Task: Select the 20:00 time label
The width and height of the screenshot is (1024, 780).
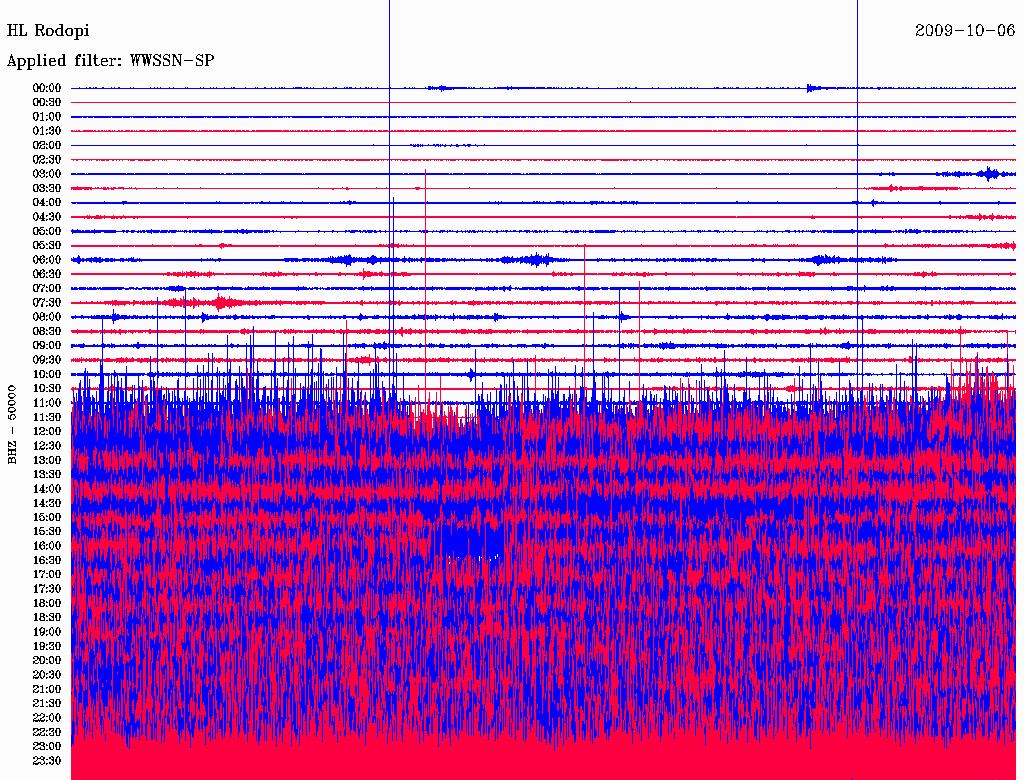Action: pyautogui.click(x=47, y=661)
